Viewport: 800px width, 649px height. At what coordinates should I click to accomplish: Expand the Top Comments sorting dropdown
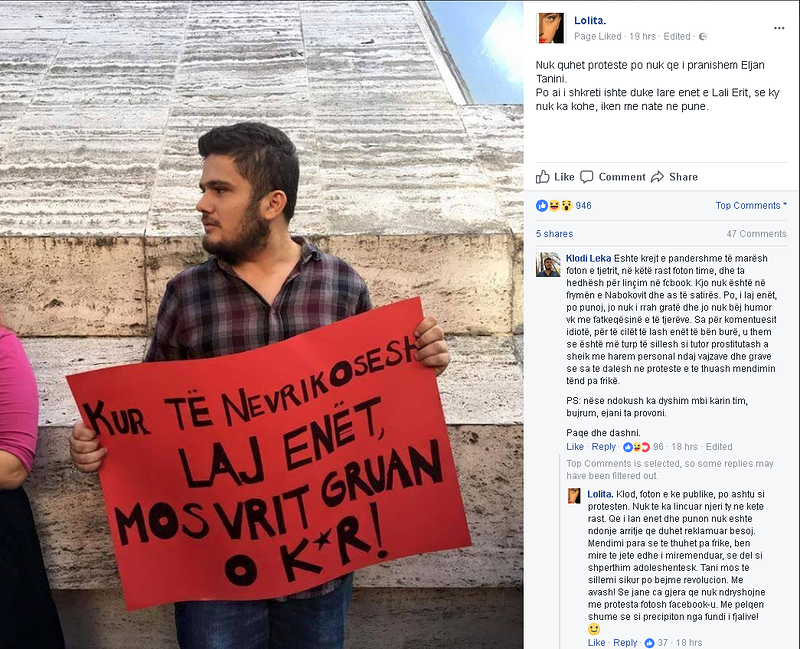(x=751, y=205)
